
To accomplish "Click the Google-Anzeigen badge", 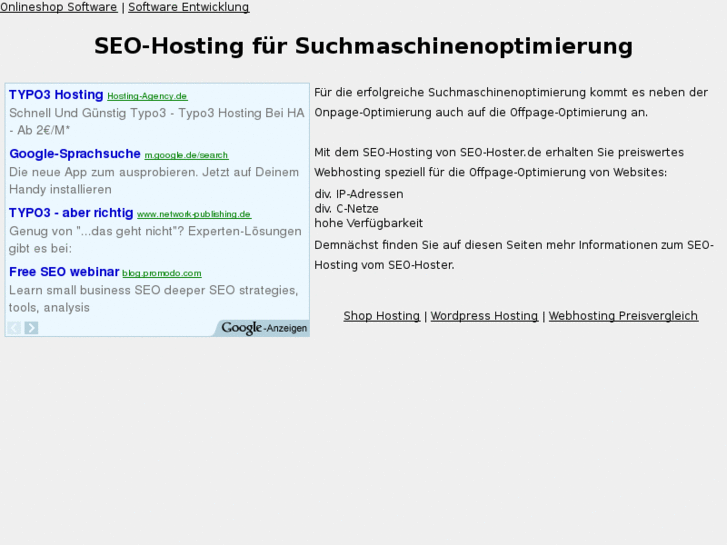I will point(263,328).
